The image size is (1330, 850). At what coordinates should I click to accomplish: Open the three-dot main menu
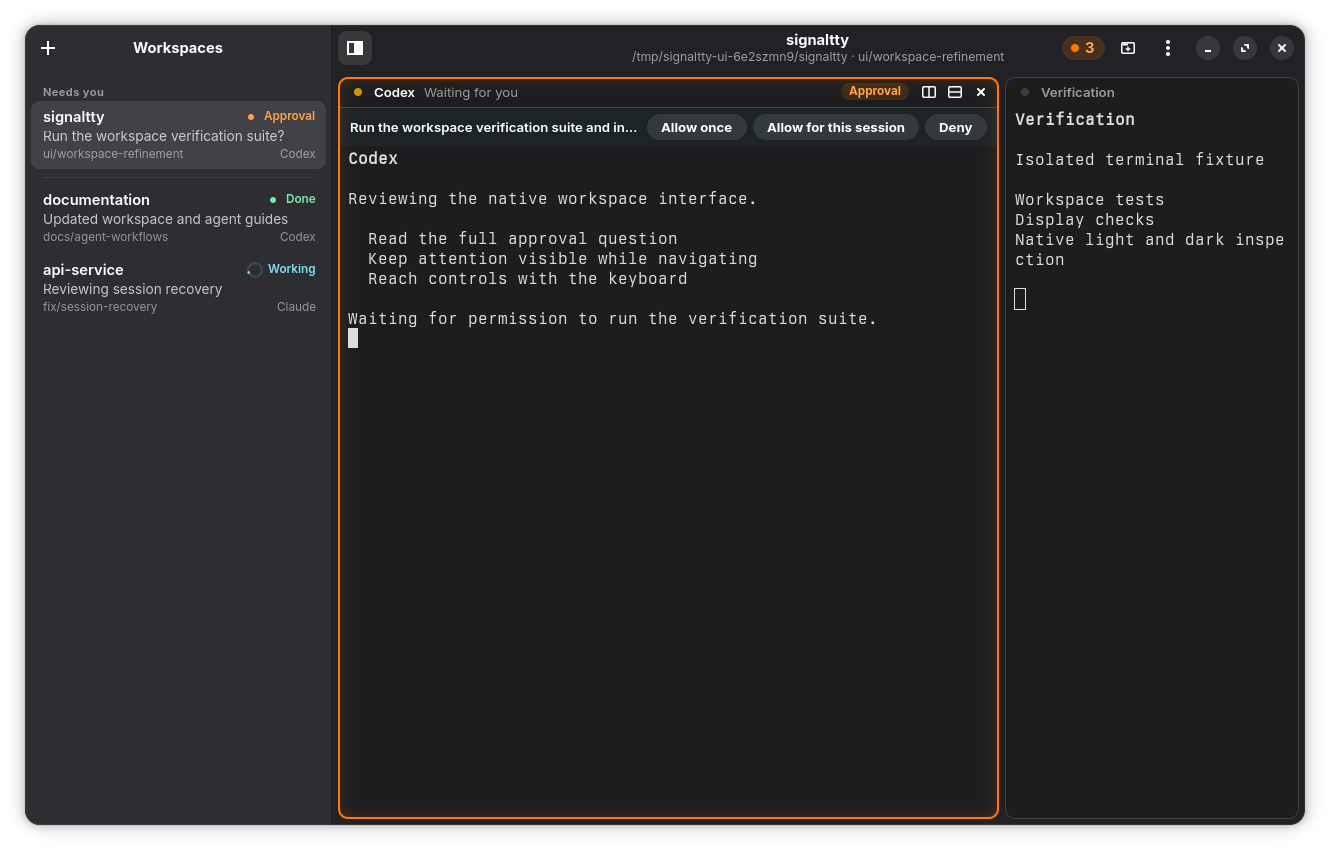(x=1167, y=48)
